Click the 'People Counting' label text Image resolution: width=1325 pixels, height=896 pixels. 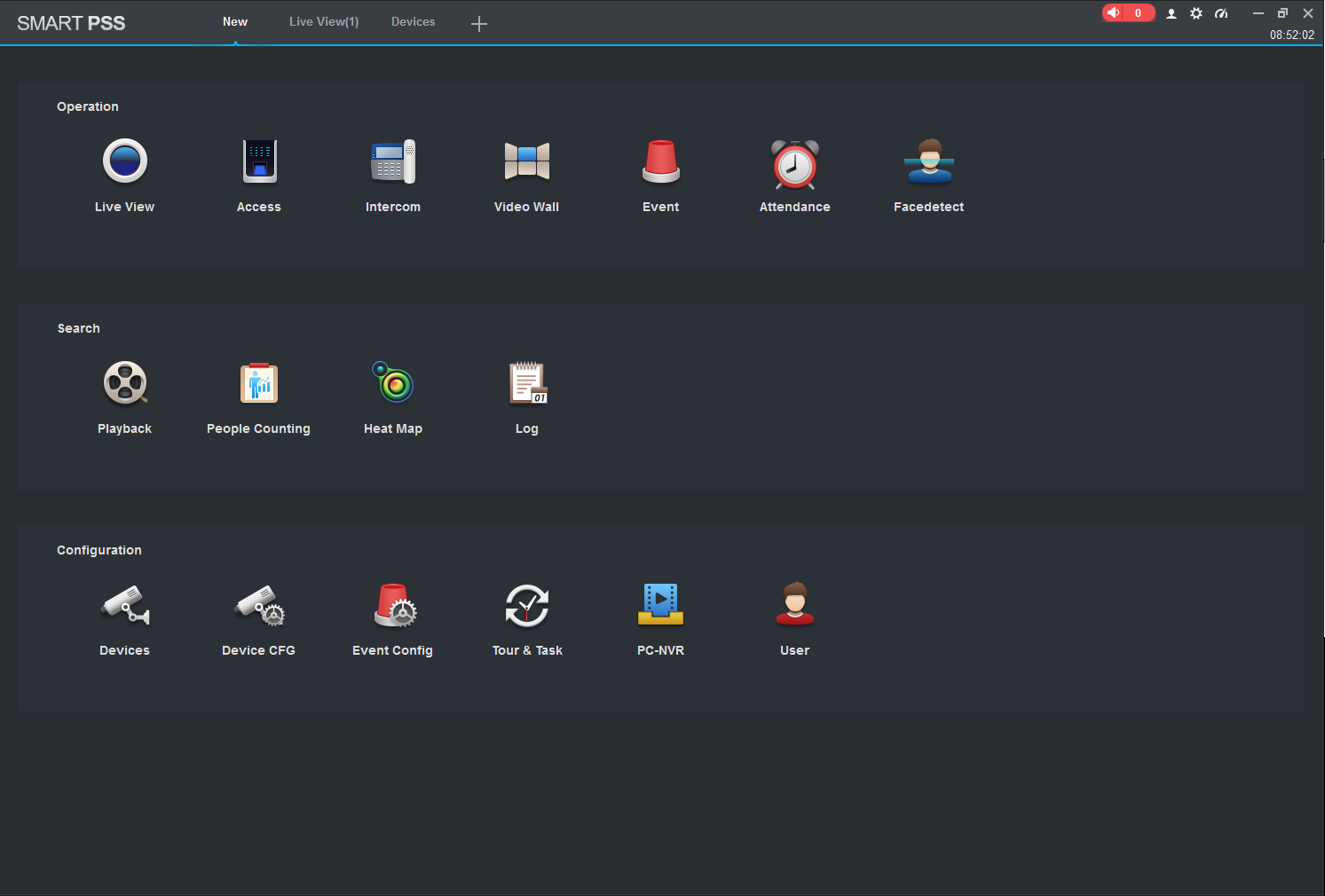tap(259, 428)
